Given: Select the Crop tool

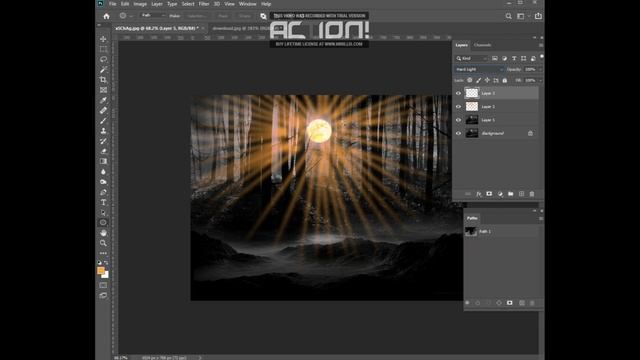Looking at the screenshot, I should click(x=103, y=80).
